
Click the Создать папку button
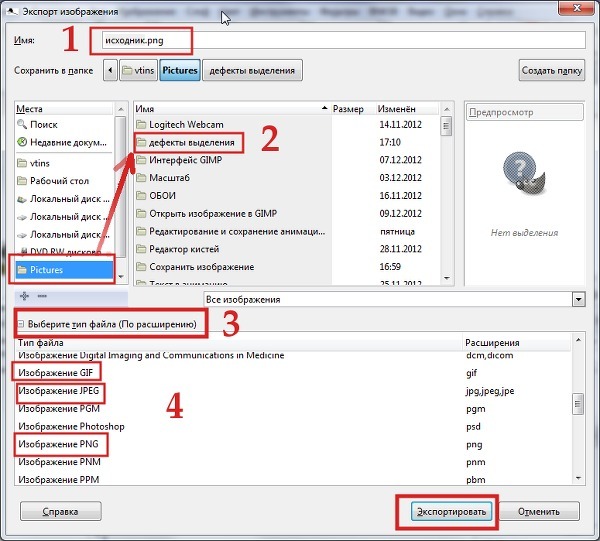pyautogui.click(x=551, y=70)
